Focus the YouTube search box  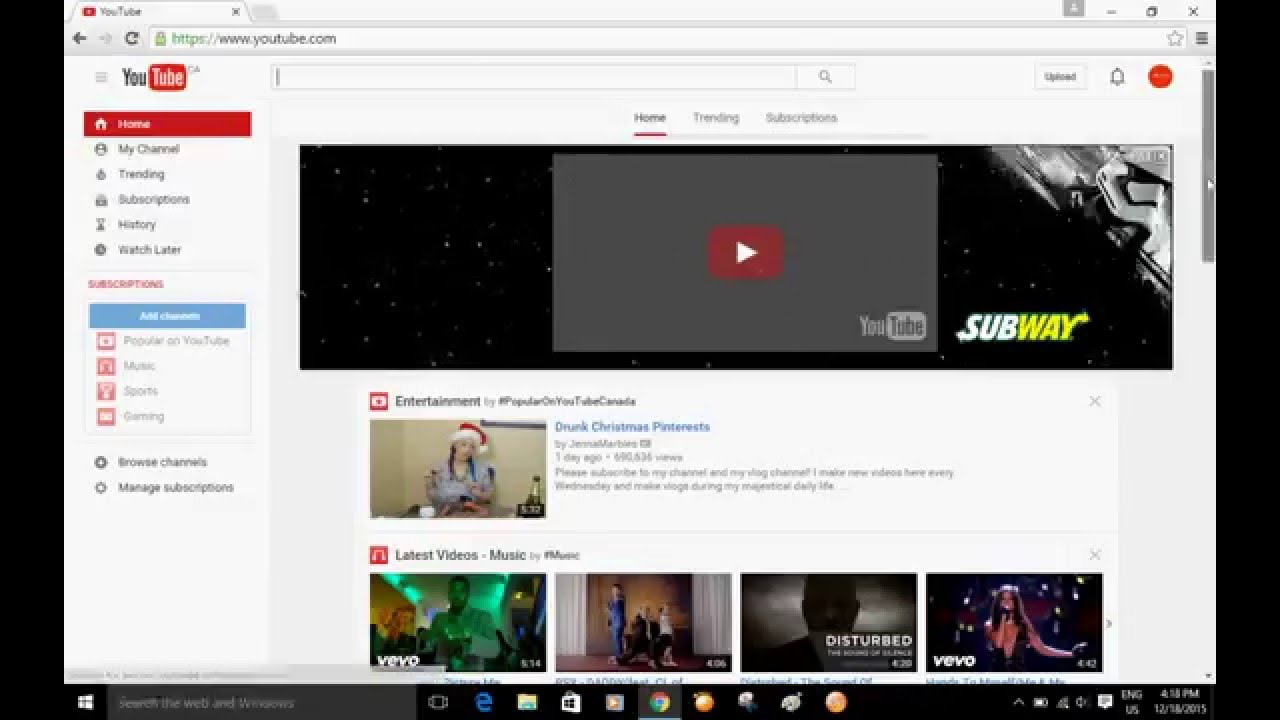[535, 77]
